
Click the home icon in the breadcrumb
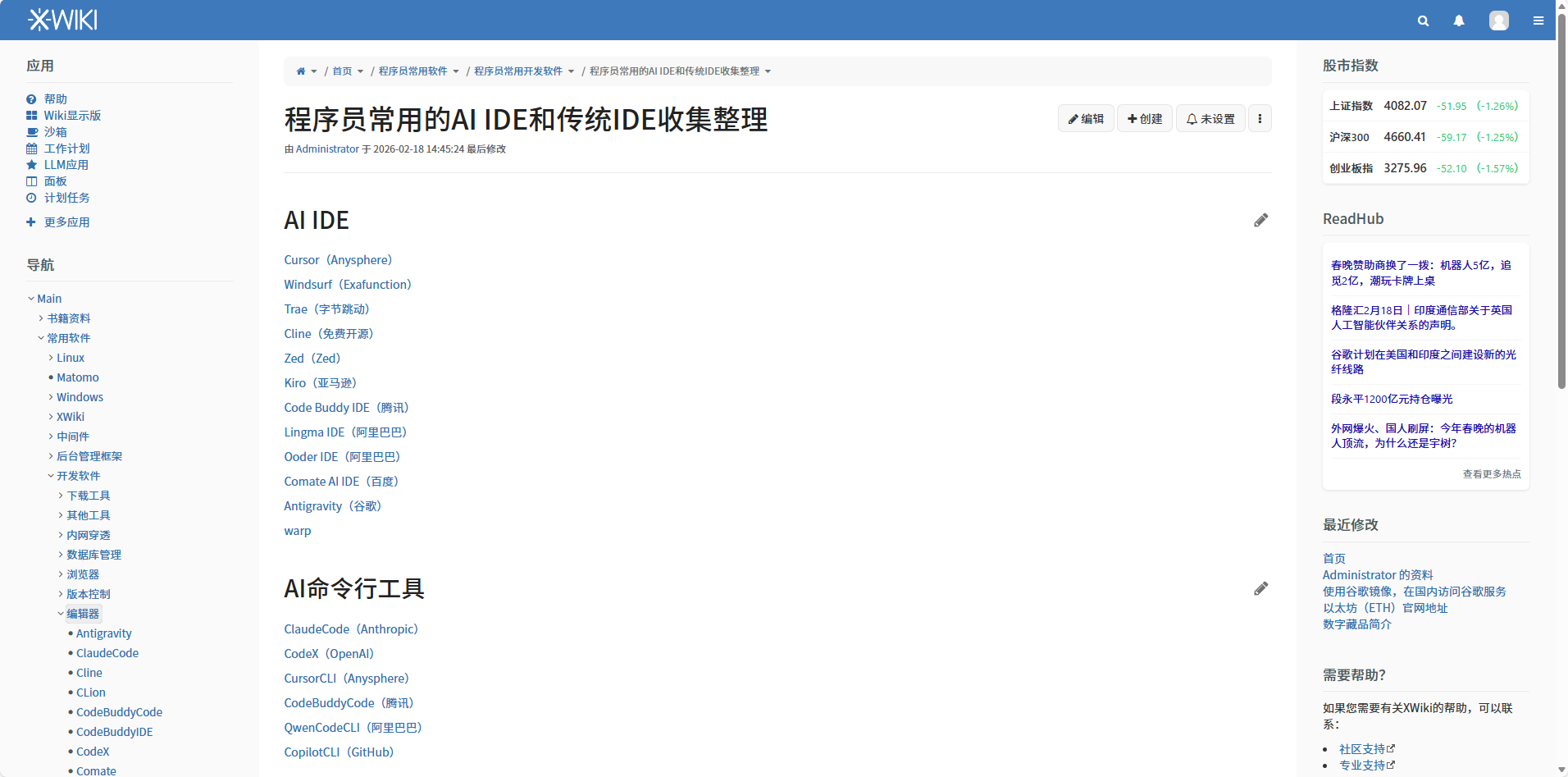click(x=300, y=71)
